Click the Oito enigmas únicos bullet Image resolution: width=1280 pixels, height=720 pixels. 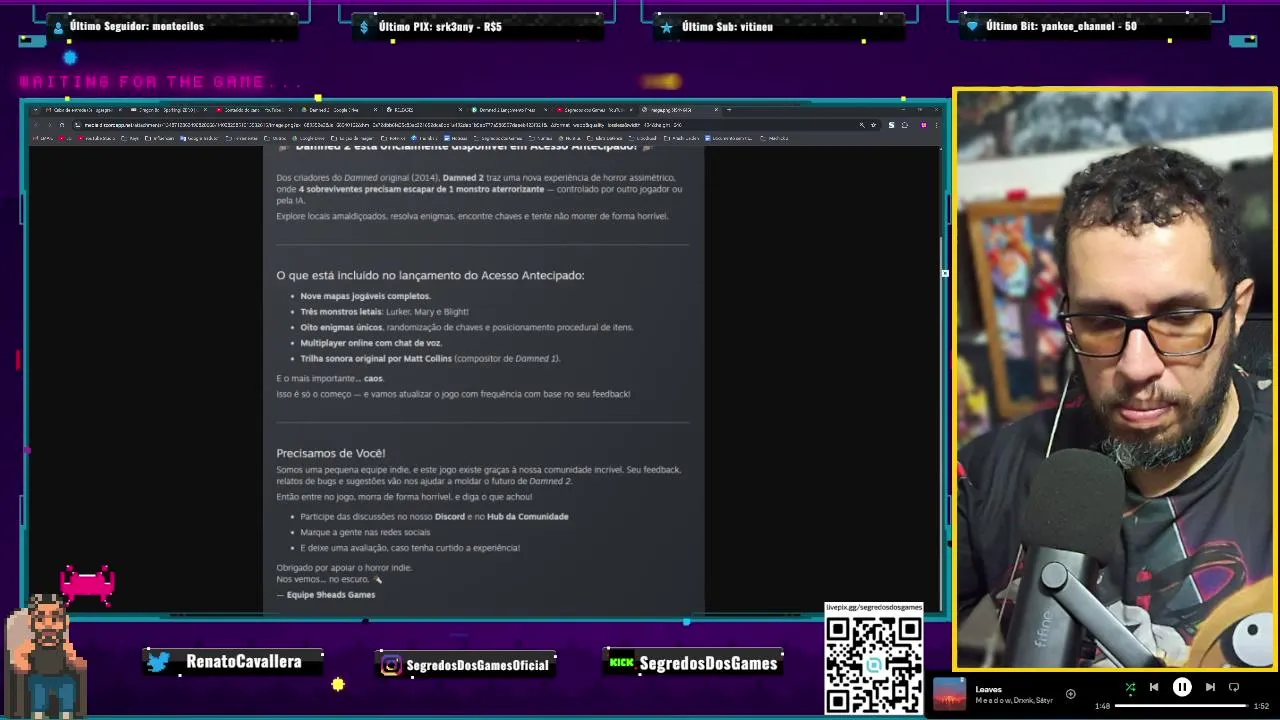(x=466, y=327)
